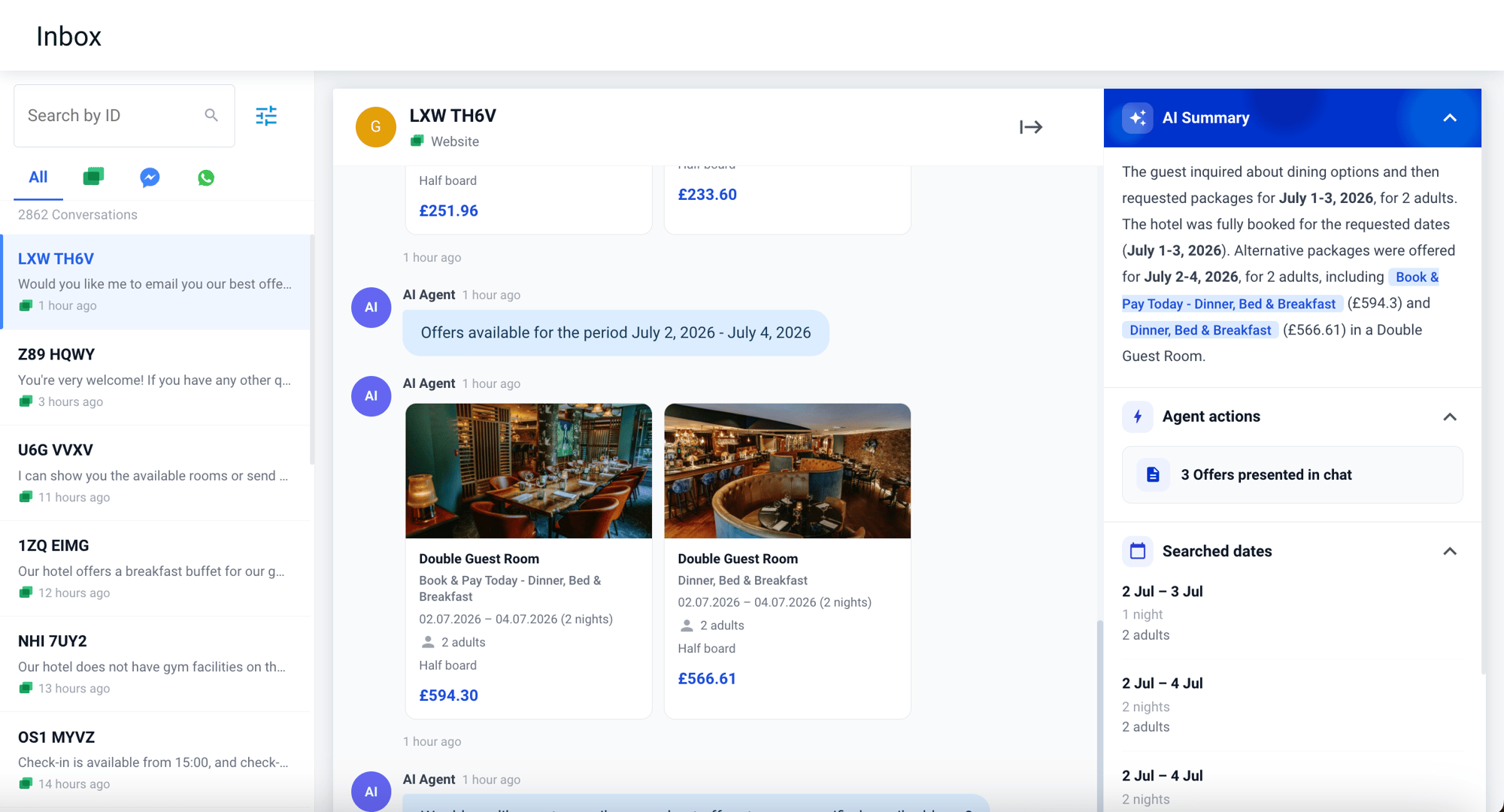Collapse the Searched dates section

pos(1450,551)
